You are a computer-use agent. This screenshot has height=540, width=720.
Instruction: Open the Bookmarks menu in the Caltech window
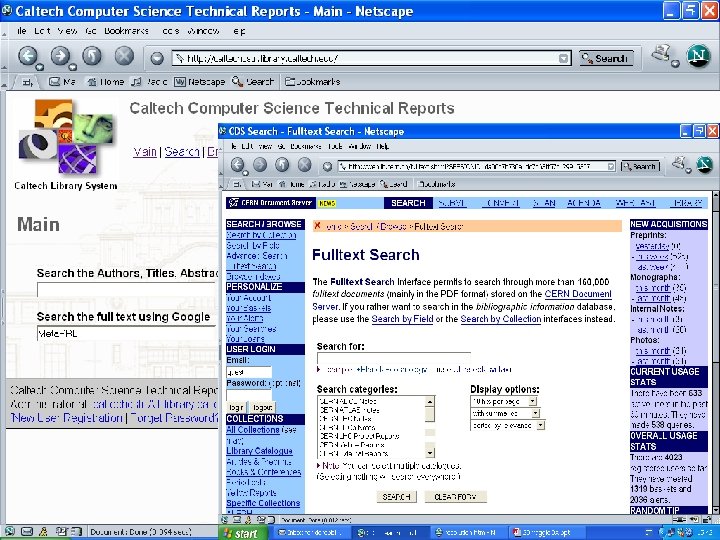(x=126, y=31)
